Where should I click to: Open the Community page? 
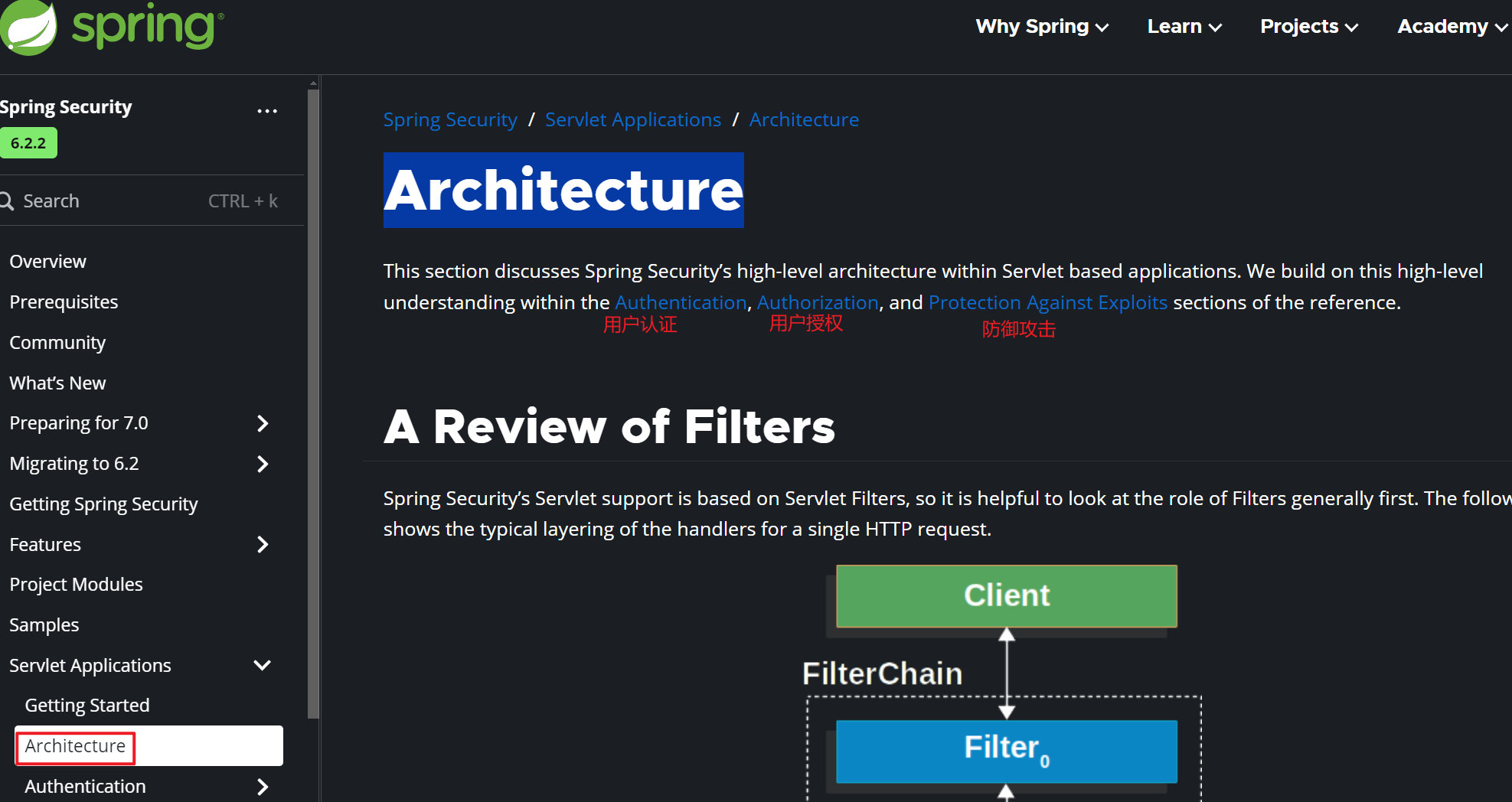coord(57,343)
